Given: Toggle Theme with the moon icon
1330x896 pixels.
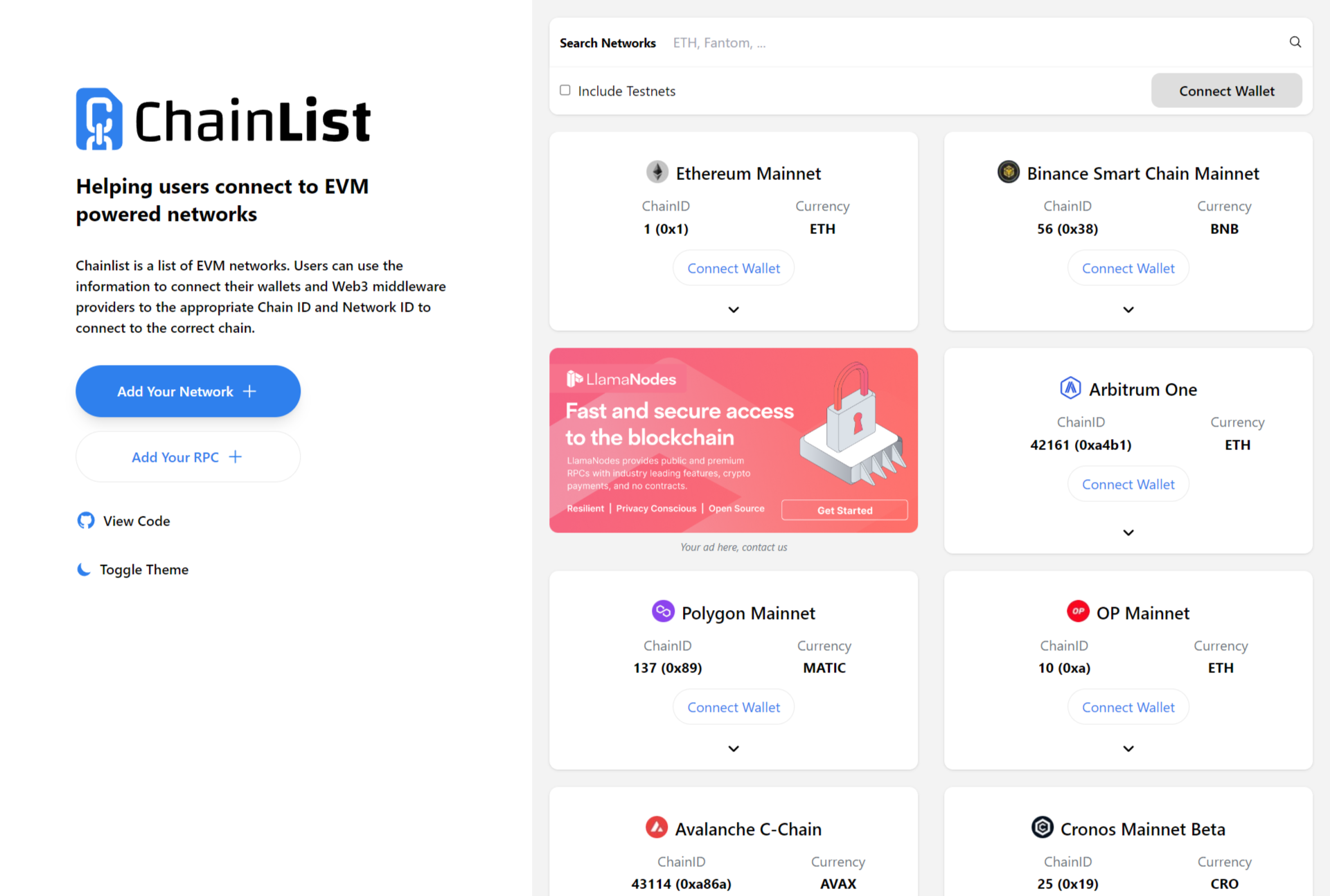Looking at the screenshot, I should point(84,569).
